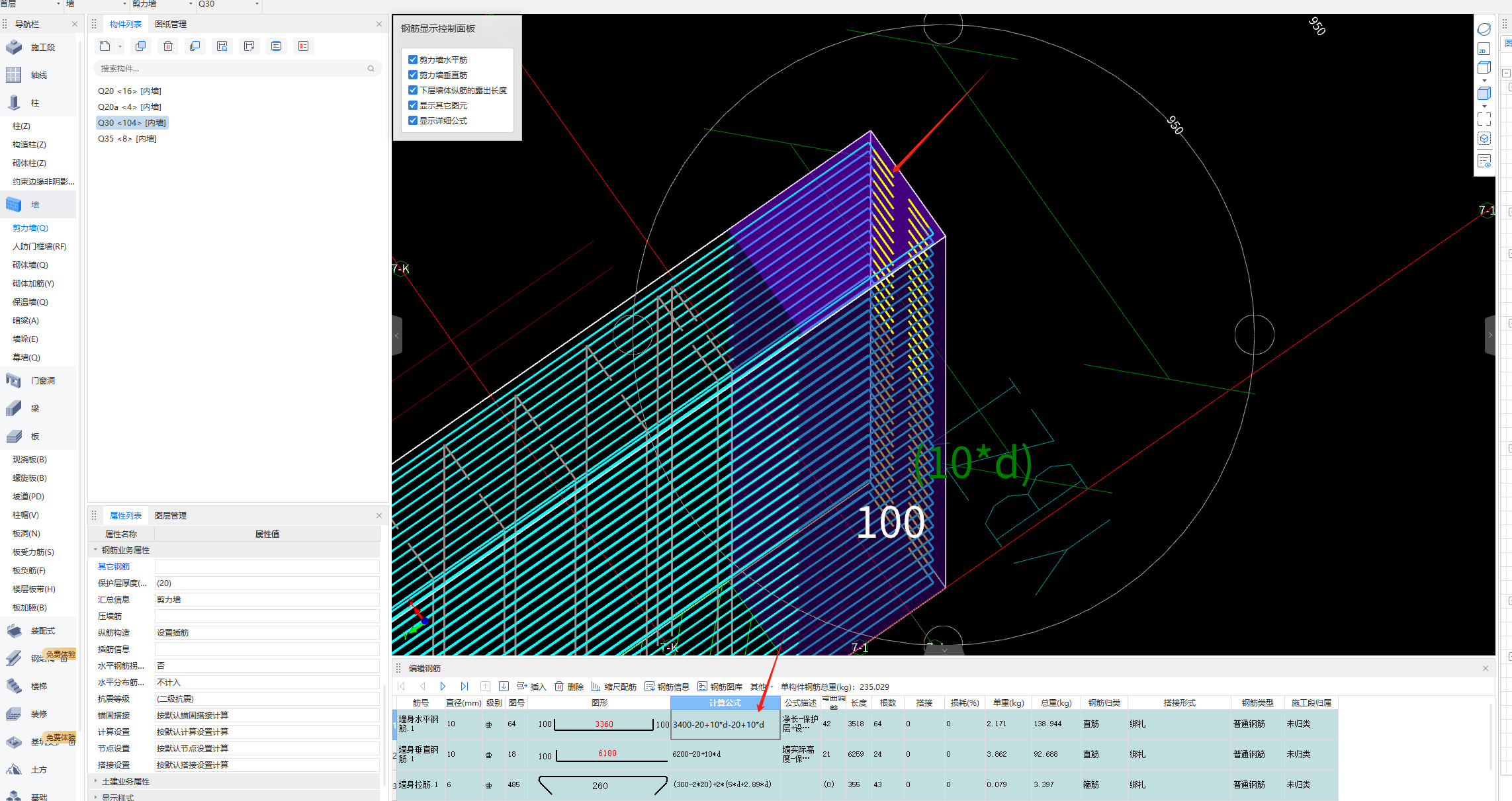
Task: Open new component dropdown arrow
Action: (x=120, y=47)
